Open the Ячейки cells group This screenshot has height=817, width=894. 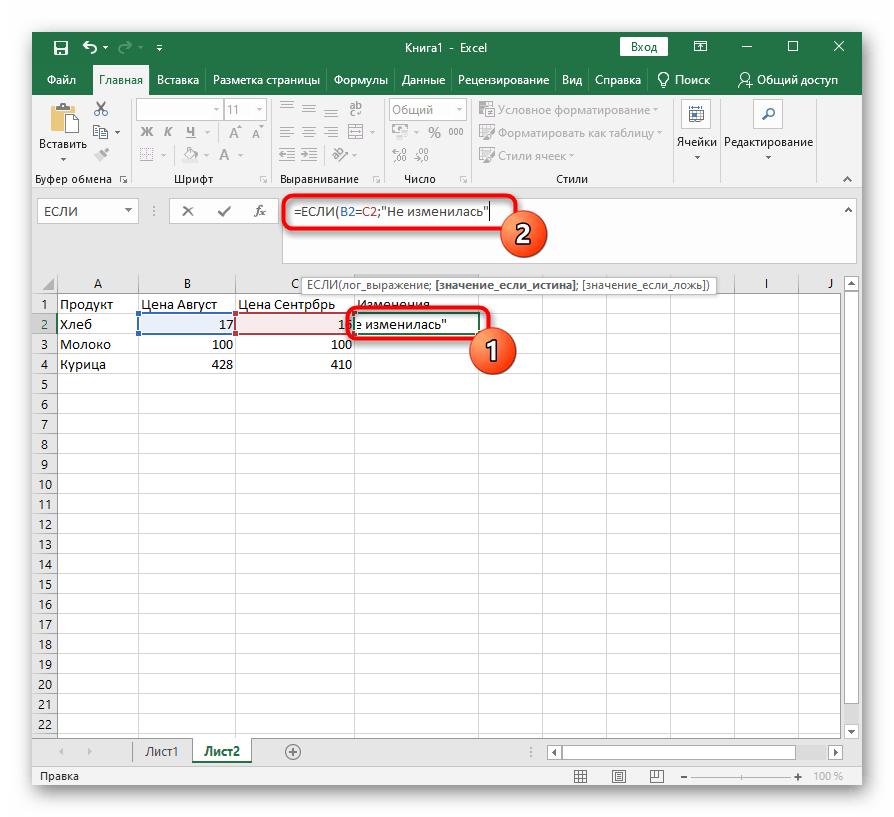696,131
